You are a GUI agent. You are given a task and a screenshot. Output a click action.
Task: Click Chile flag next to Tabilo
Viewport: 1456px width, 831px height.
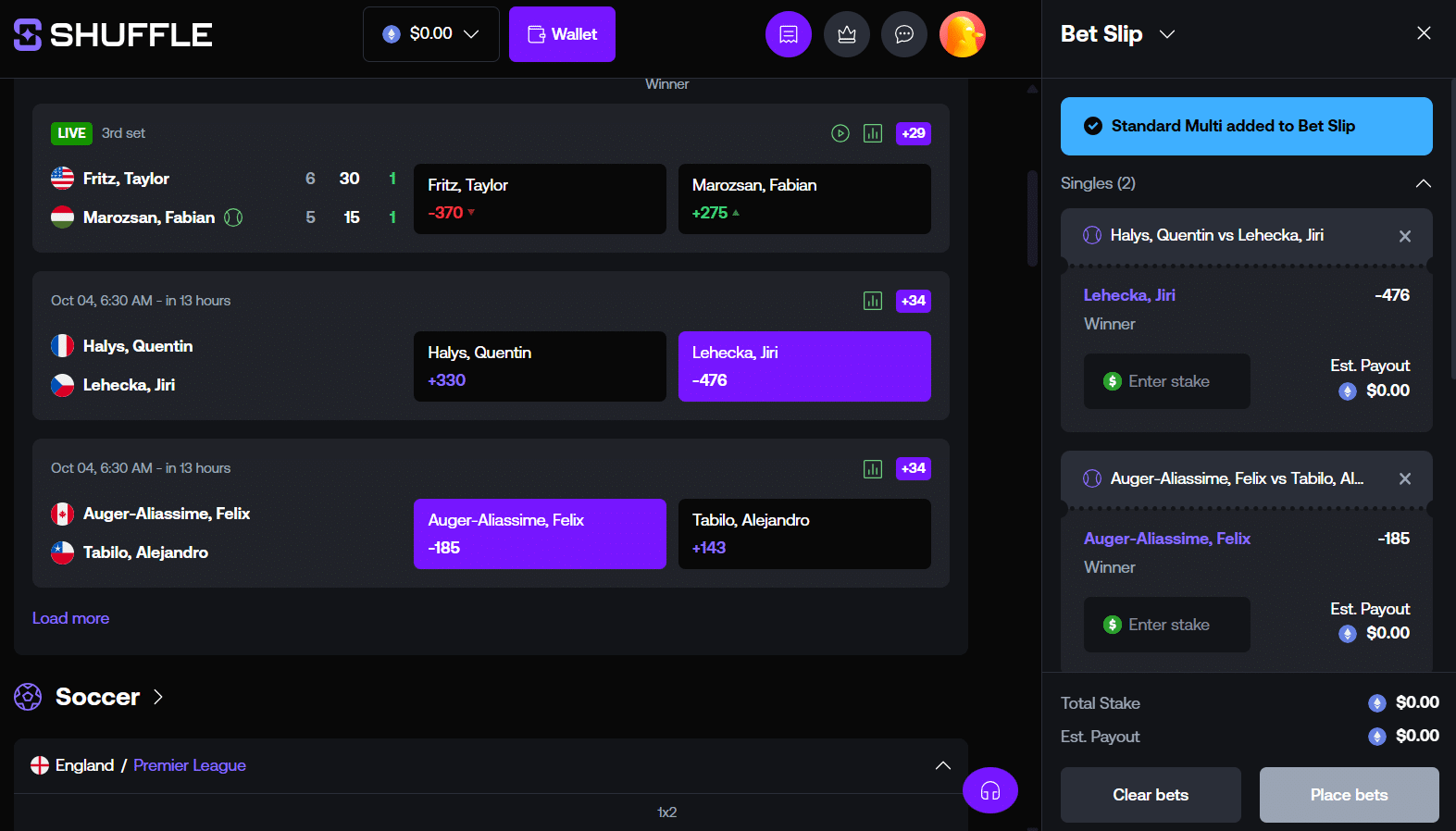62,552
